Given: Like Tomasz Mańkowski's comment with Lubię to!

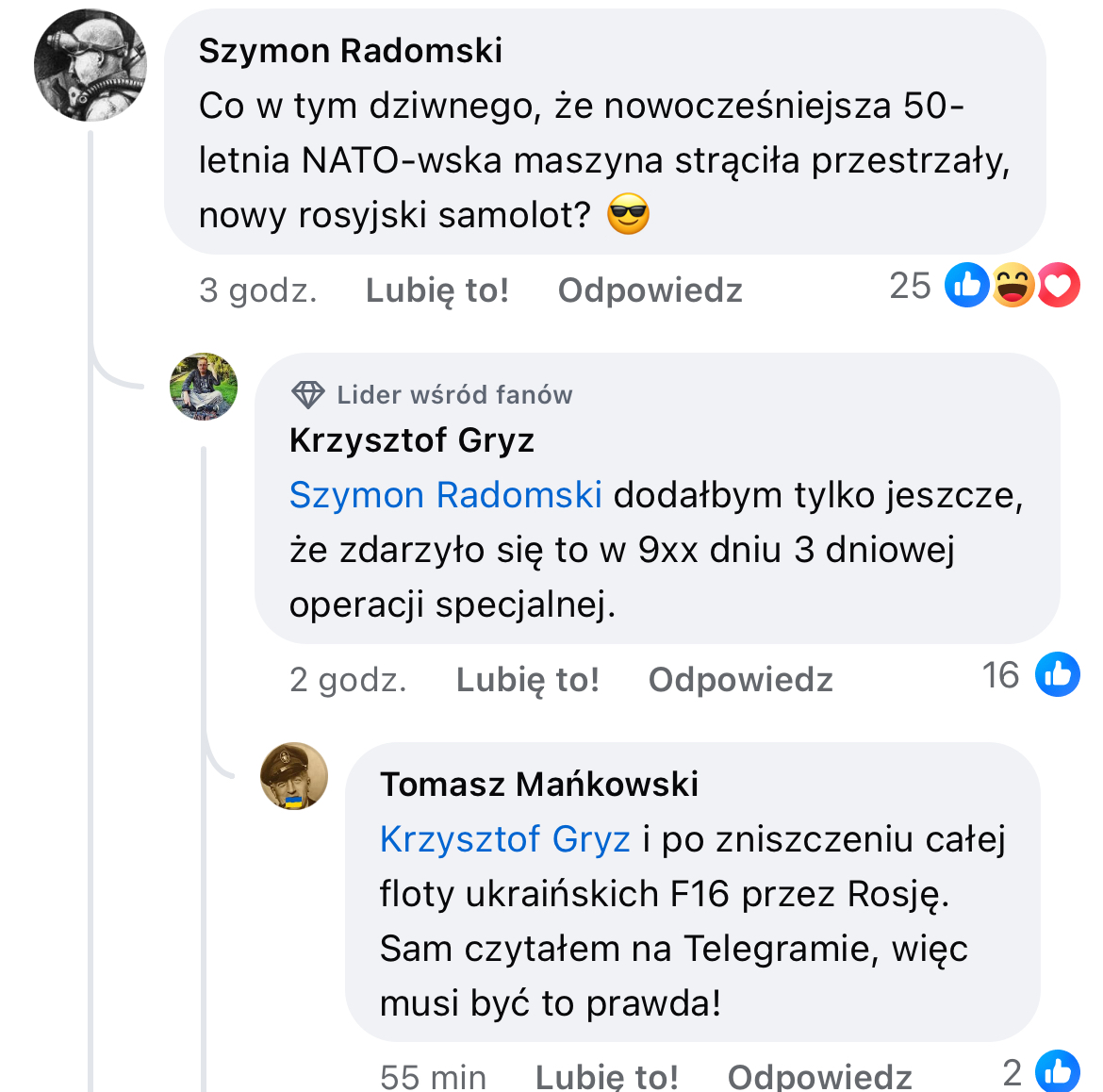Looking at the screenshot, I should tap(607, 1077).
